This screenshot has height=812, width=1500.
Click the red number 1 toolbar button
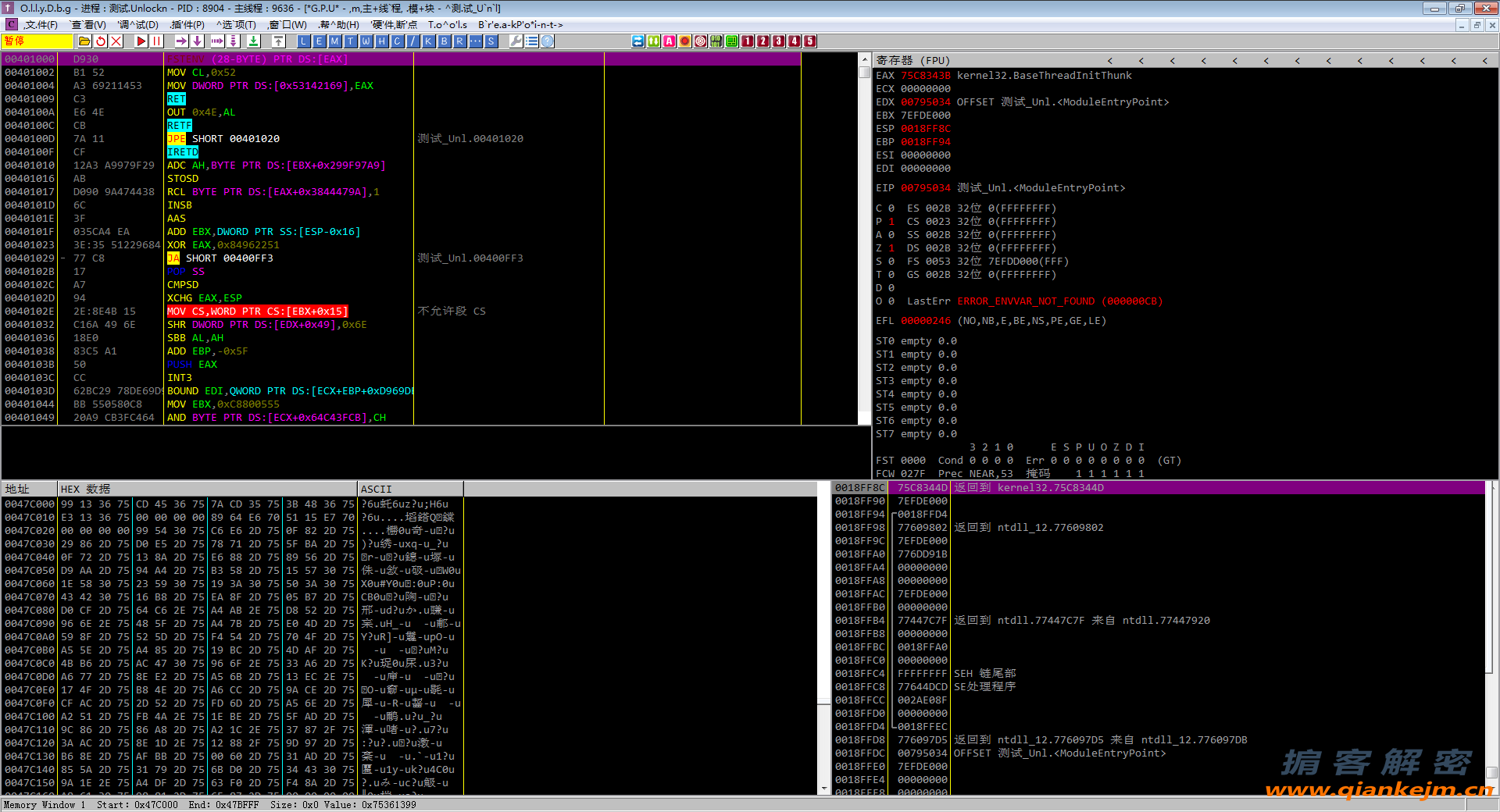click(x=747, y=41)
